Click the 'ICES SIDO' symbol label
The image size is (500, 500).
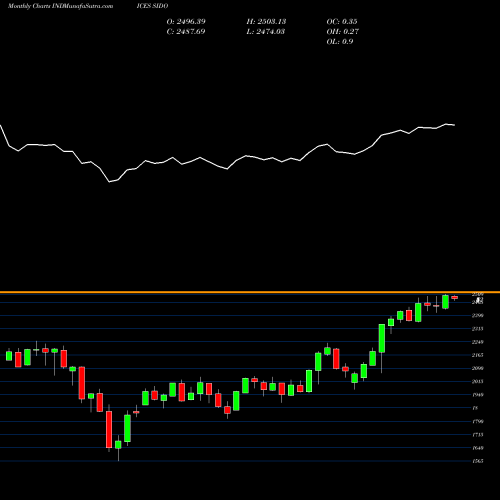point(152,6)
